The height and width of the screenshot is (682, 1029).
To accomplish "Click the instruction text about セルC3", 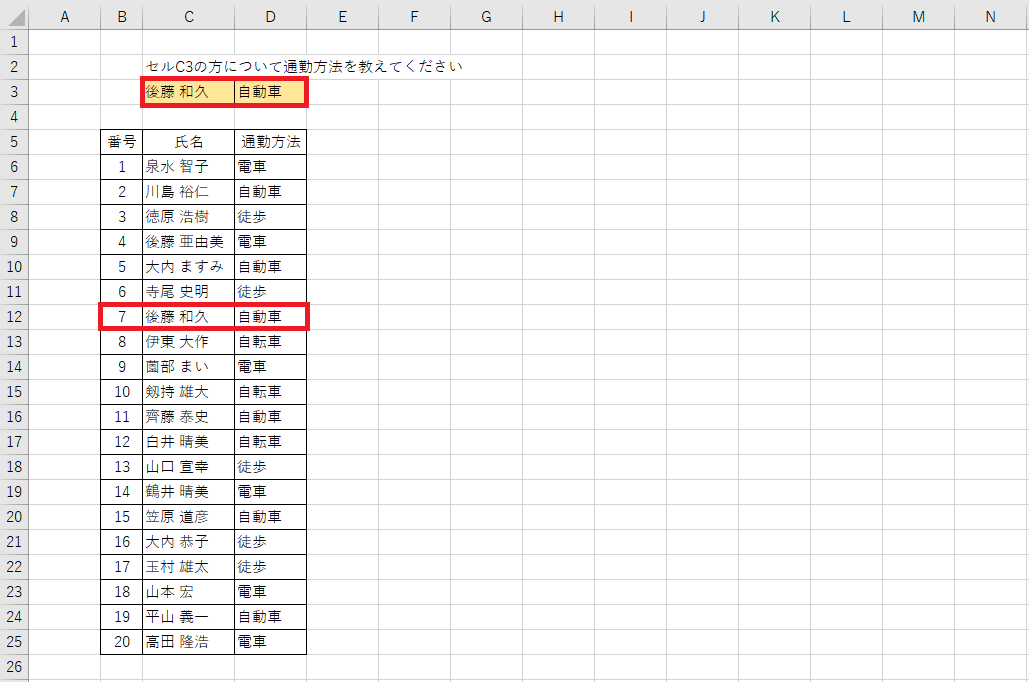I will [x=304, y=66].
